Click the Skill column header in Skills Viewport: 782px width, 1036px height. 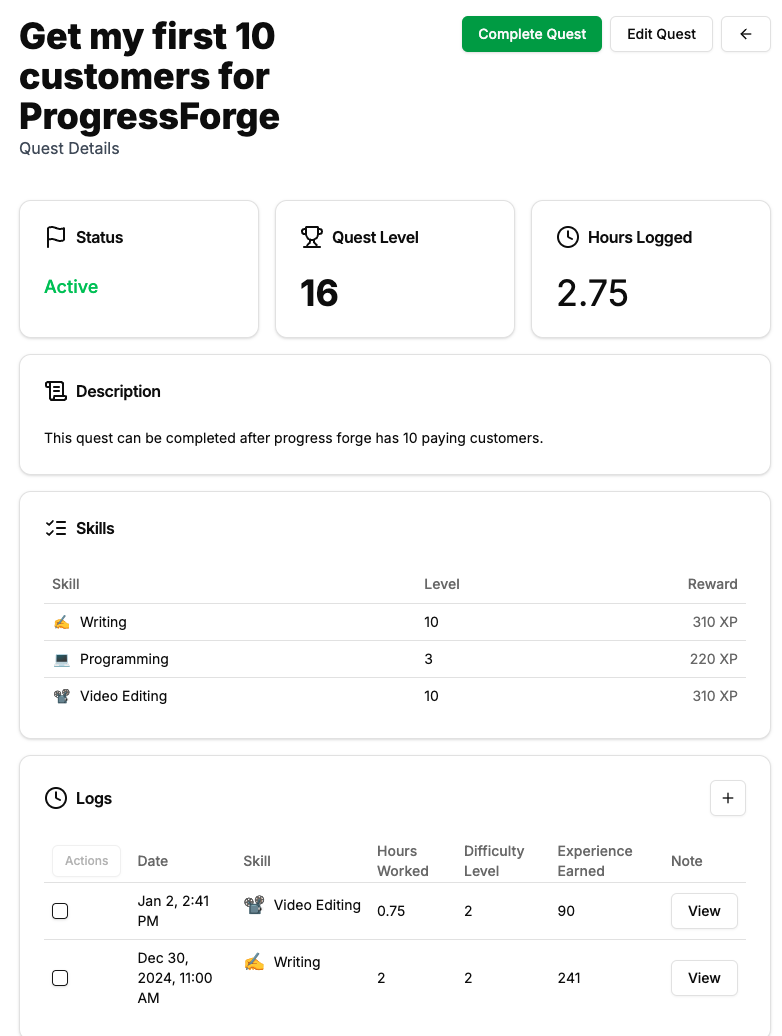[x=65, y=584]
